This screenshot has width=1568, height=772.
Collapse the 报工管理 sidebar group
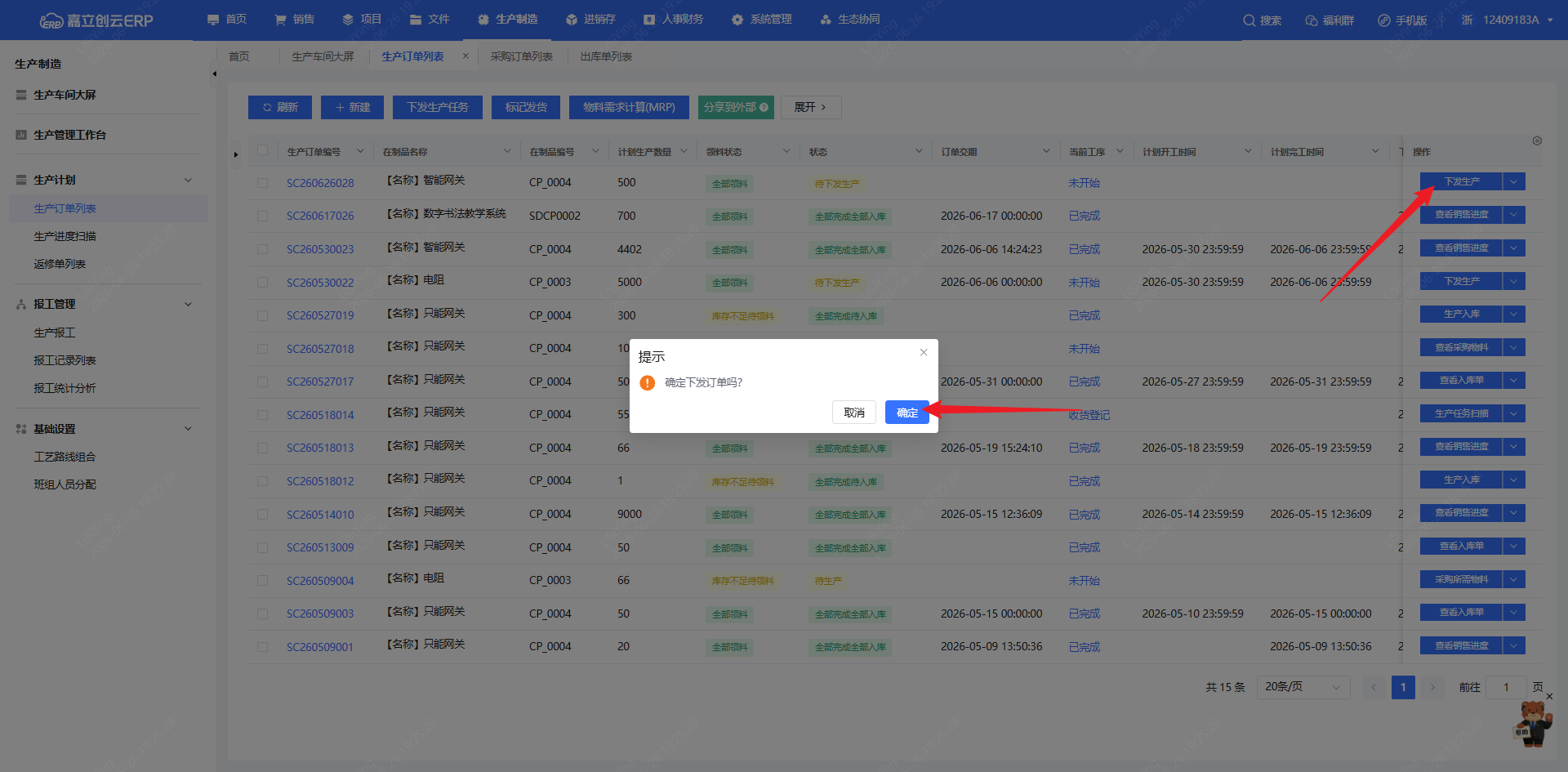click(188, 304)
